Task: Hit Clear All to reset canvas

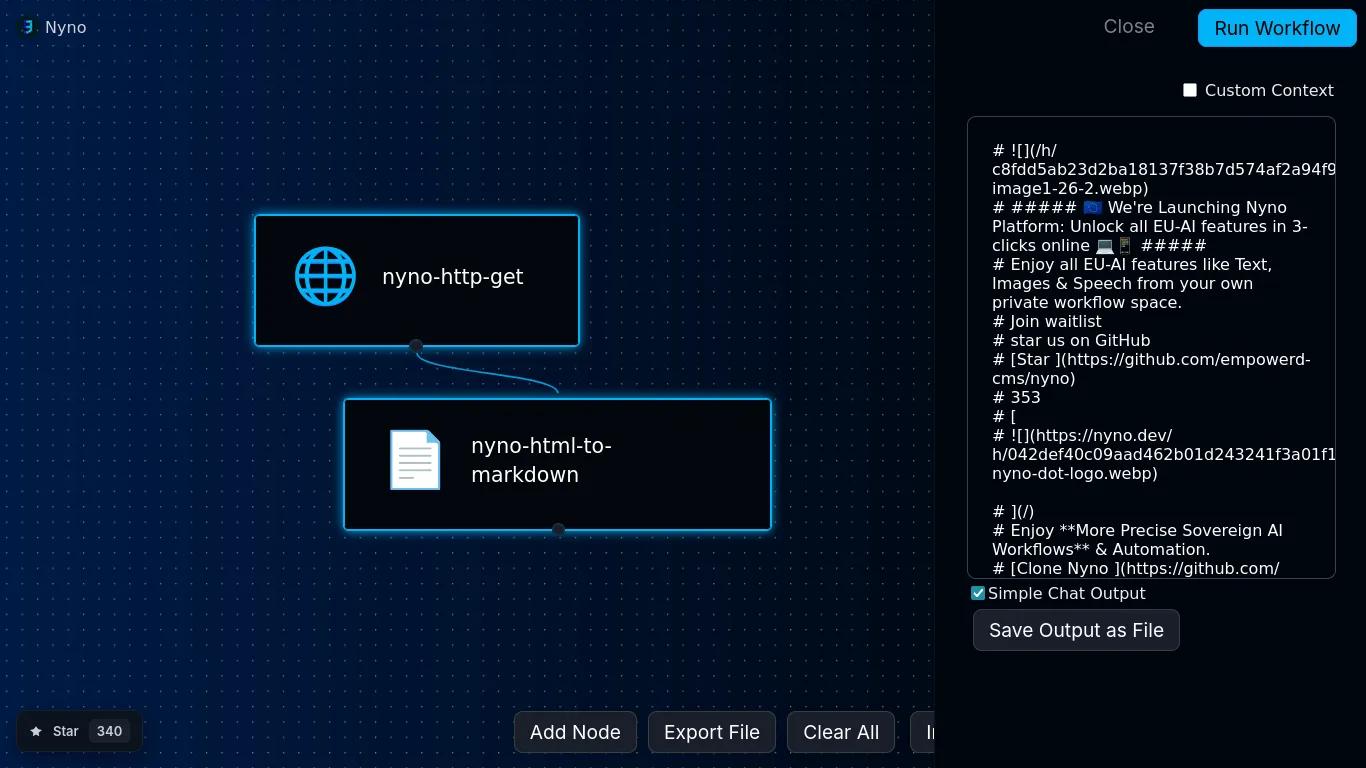Action: click(841, 732)
